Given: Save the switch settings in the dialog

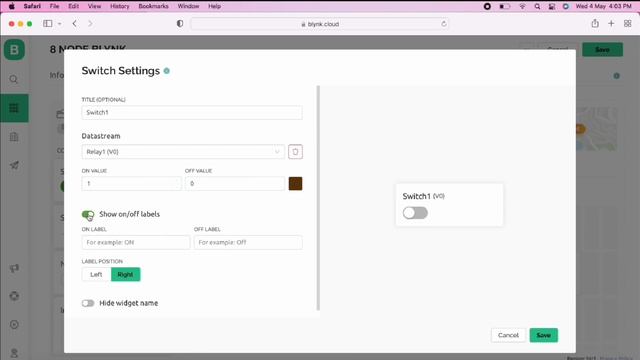Looking at the screenshot, I should coord(544,335).
